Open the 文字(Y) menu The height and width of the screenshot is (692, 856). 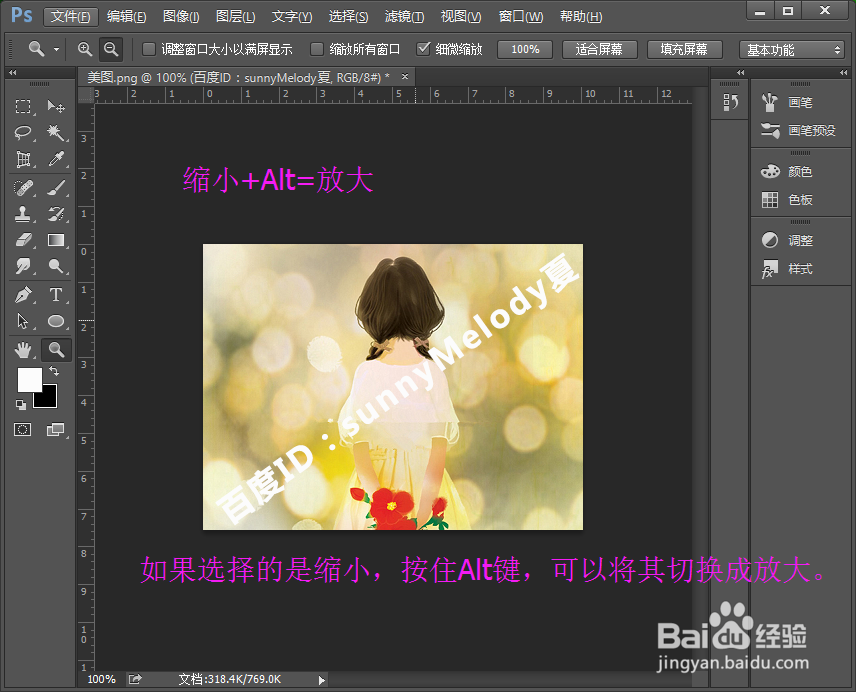click(x=292, y=17)
